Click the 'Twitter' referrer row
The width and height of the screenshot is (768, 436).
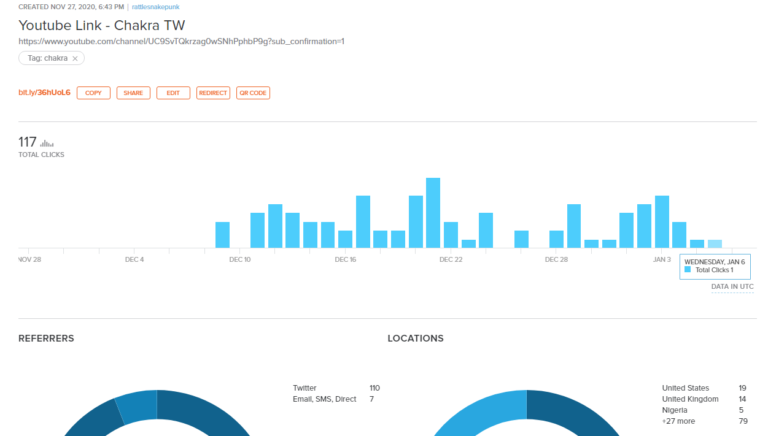pyautogui.click(x=336, y=388)
